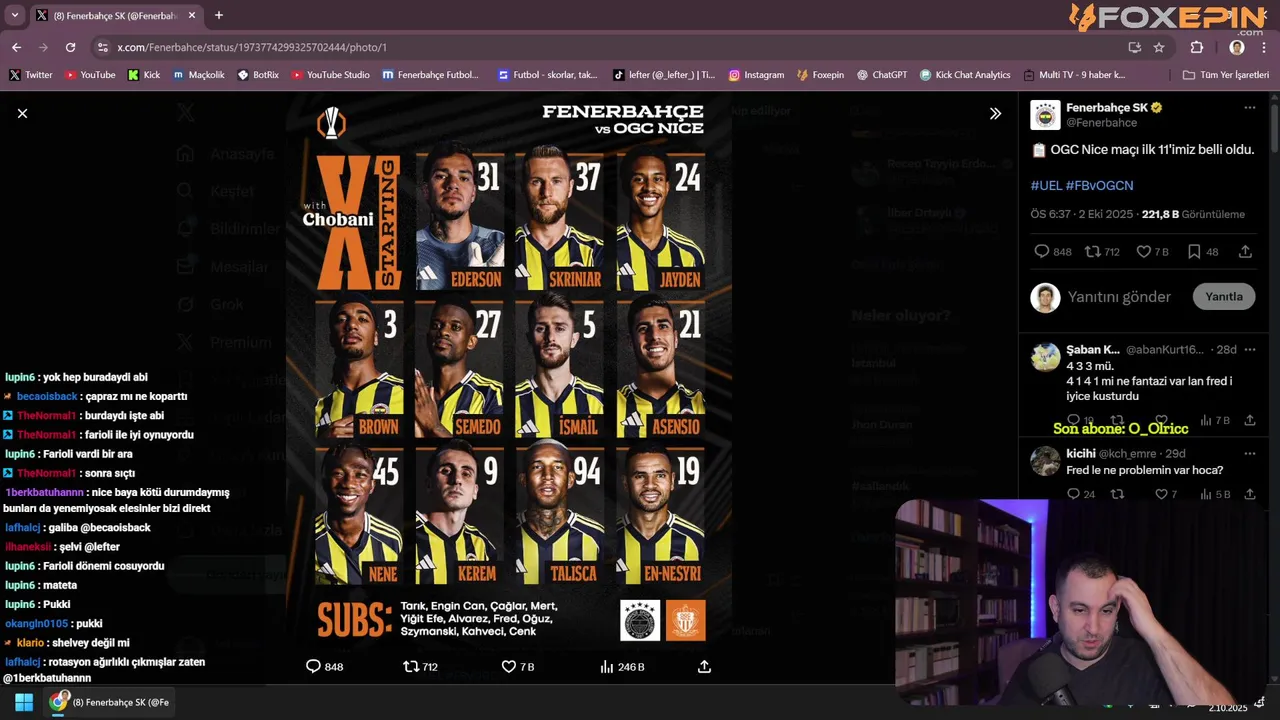The height and width of the screenshot is (720, 1280).
Task: Open Tüm Yer İşaretleri folder
Action: coord(1225,75)
